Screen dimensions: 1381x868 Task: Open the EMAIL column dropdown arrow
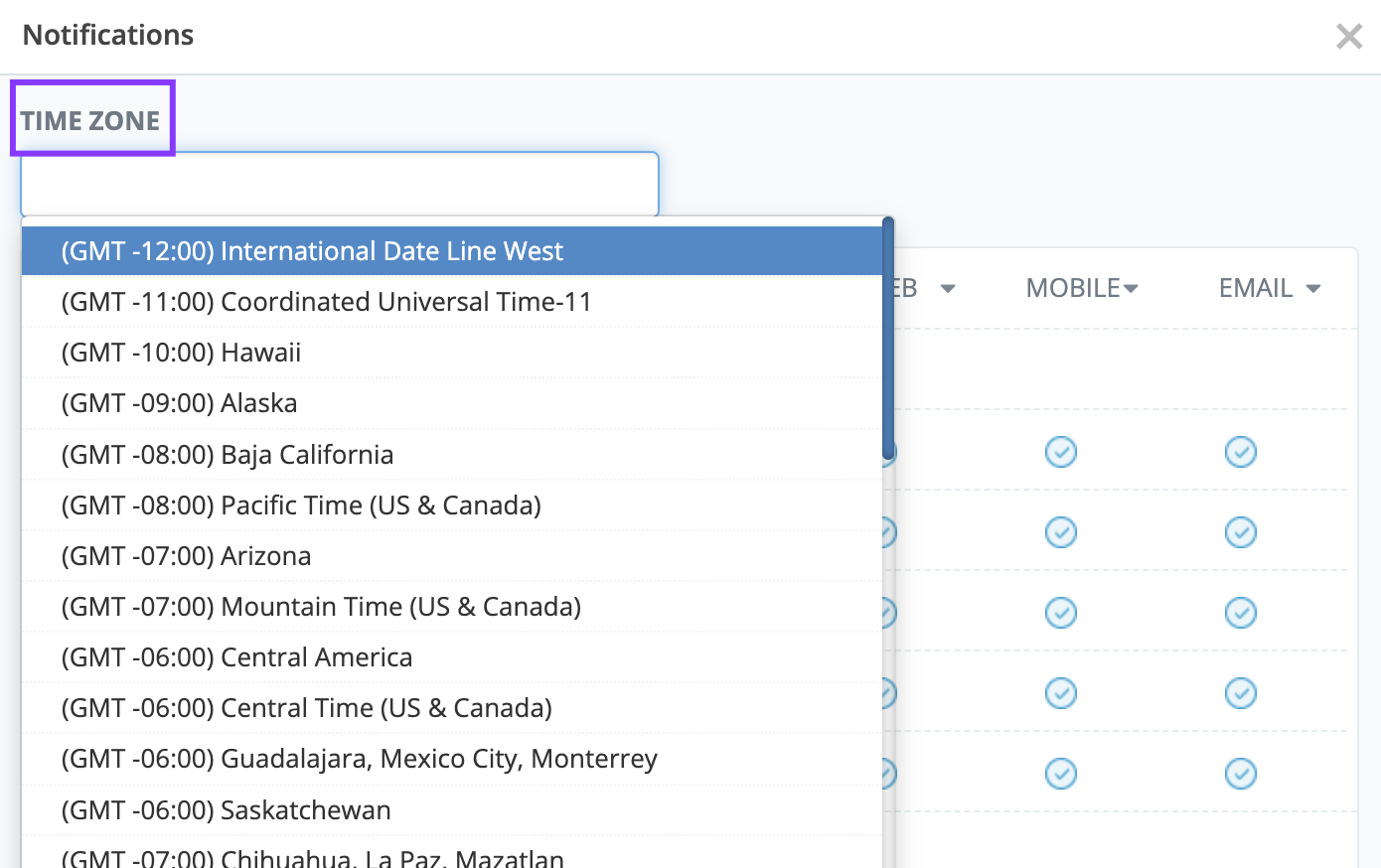pyautogui.click(x=1313, y=289)
